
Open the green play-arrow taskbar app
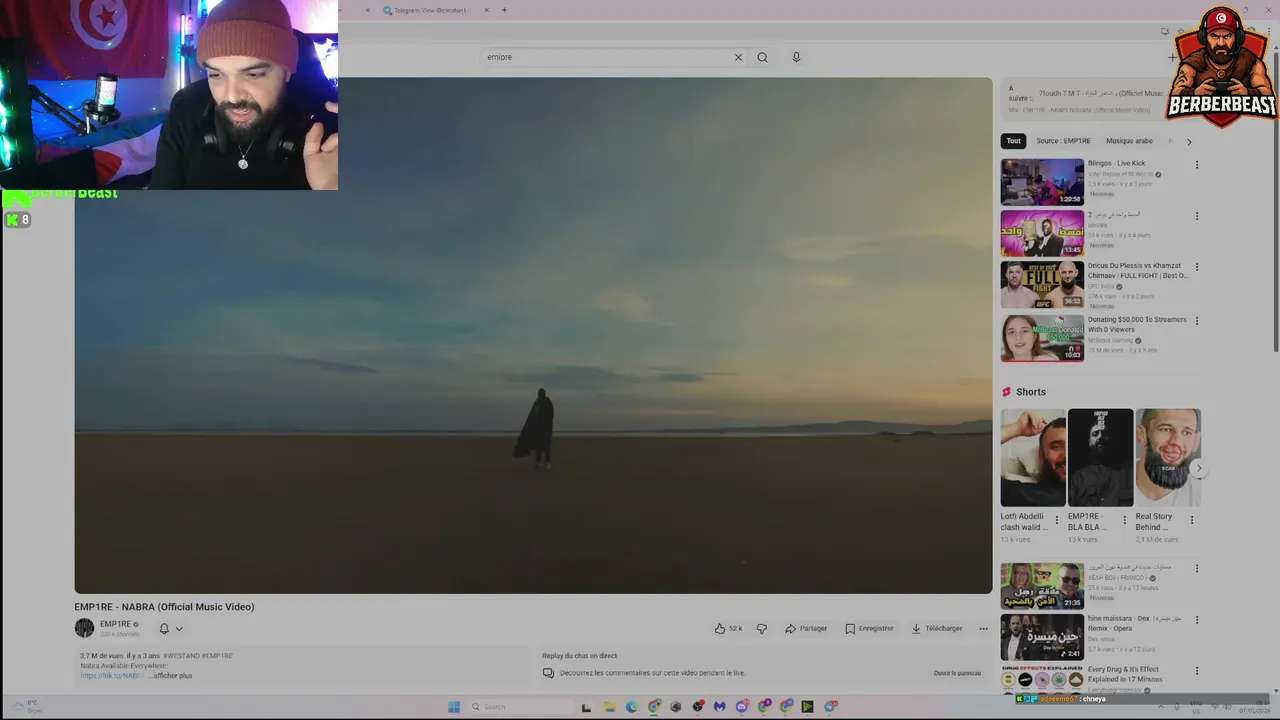click(807, 707)
